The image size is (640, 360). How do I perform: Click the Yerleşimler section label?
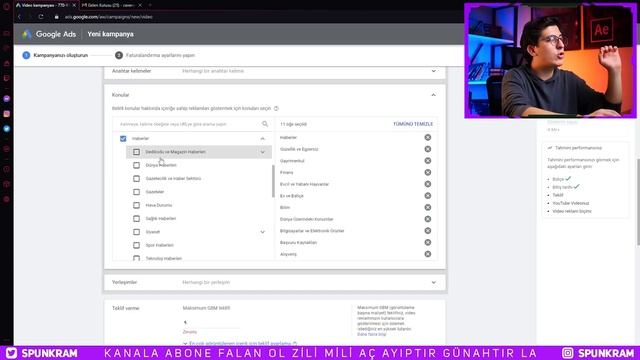[124, 282]
